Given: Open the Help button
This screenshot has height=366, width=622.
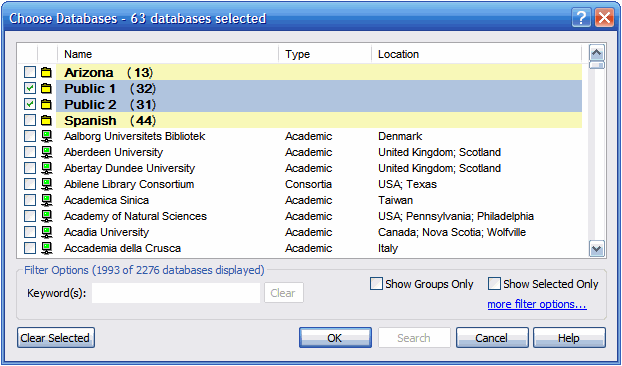Looking at the screenshot, I should coord(569,338).
